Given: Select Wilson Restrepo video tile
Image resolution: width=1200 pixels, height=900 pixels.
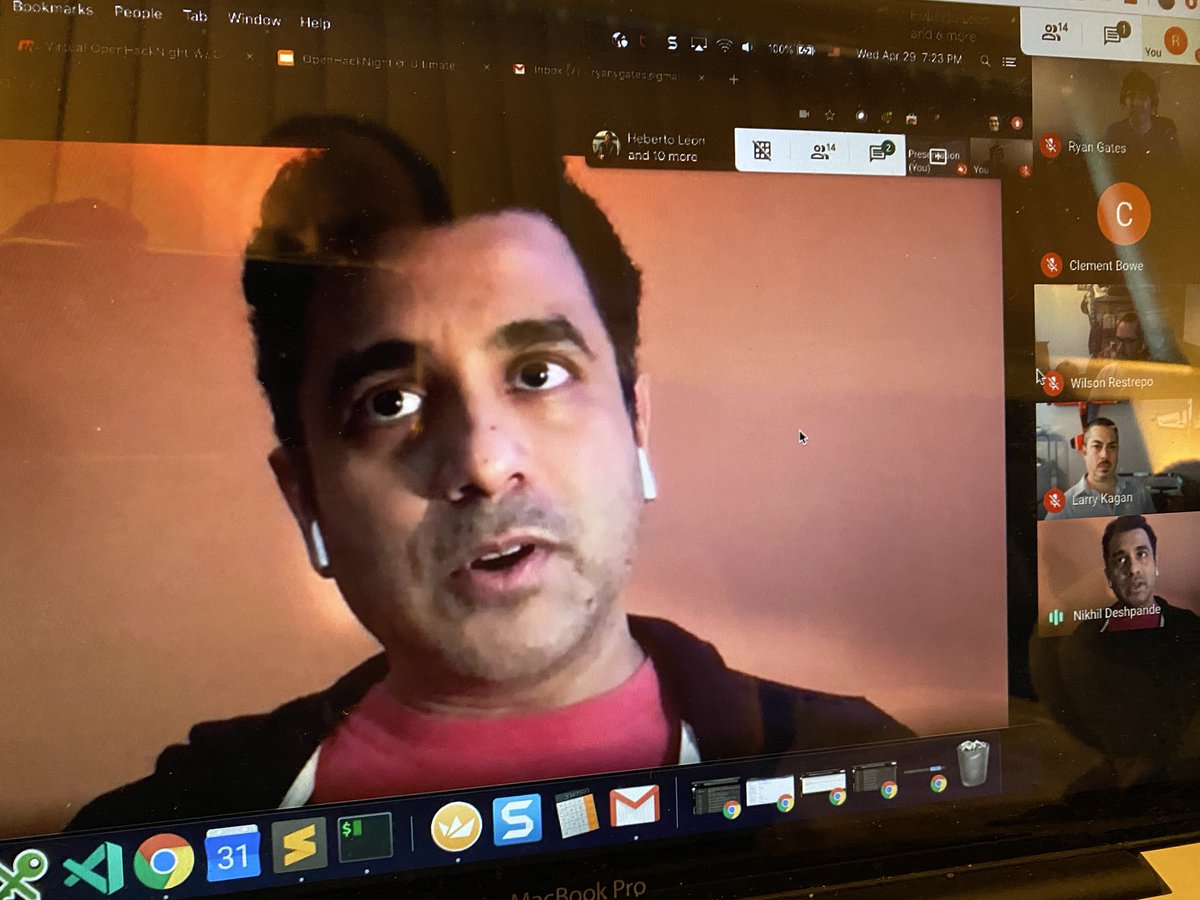Looking at the screenshot, I should click(x=1116, y=341).
